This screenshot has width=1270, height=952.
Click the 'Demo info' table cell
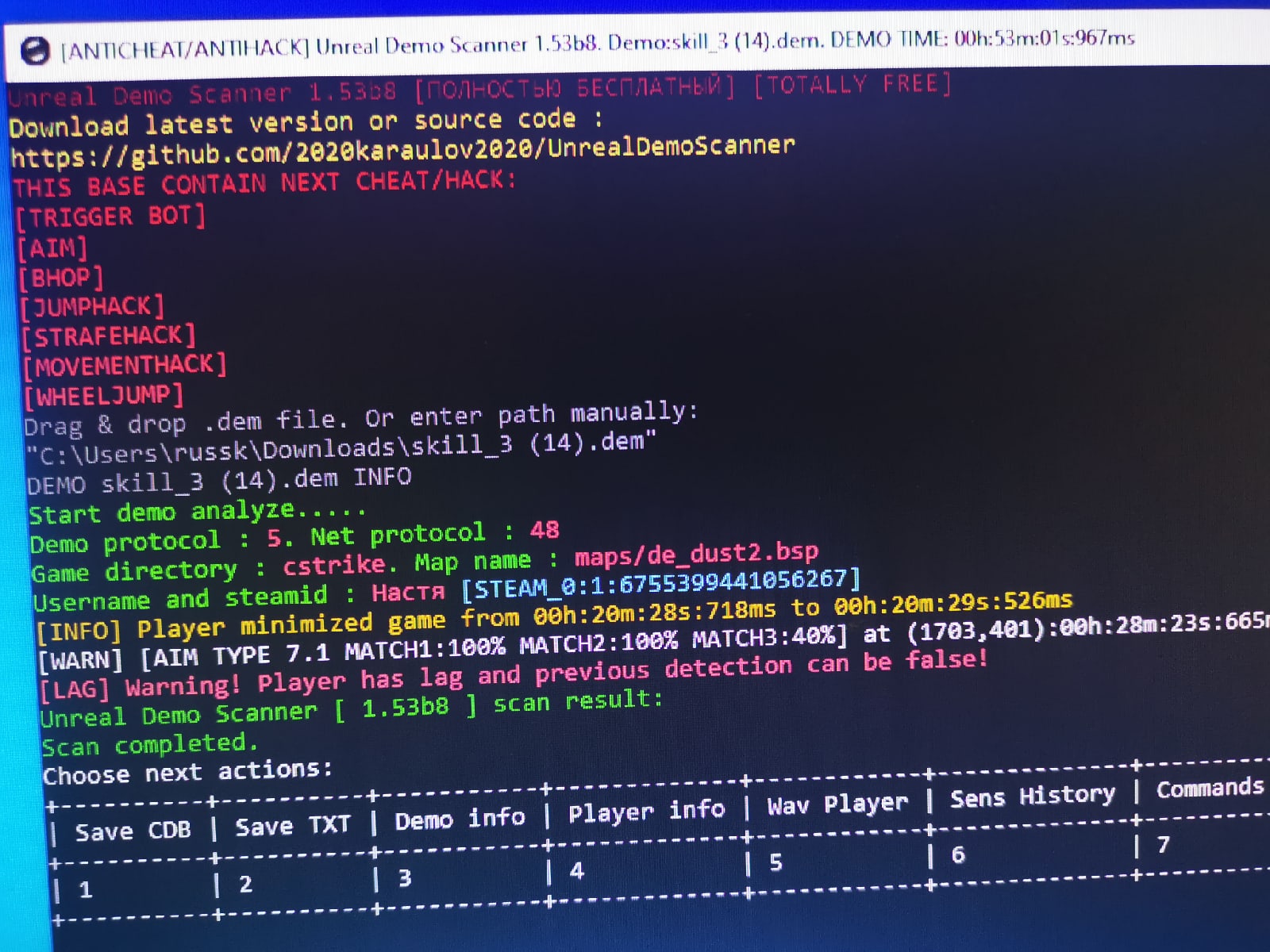tap(460, 819)
